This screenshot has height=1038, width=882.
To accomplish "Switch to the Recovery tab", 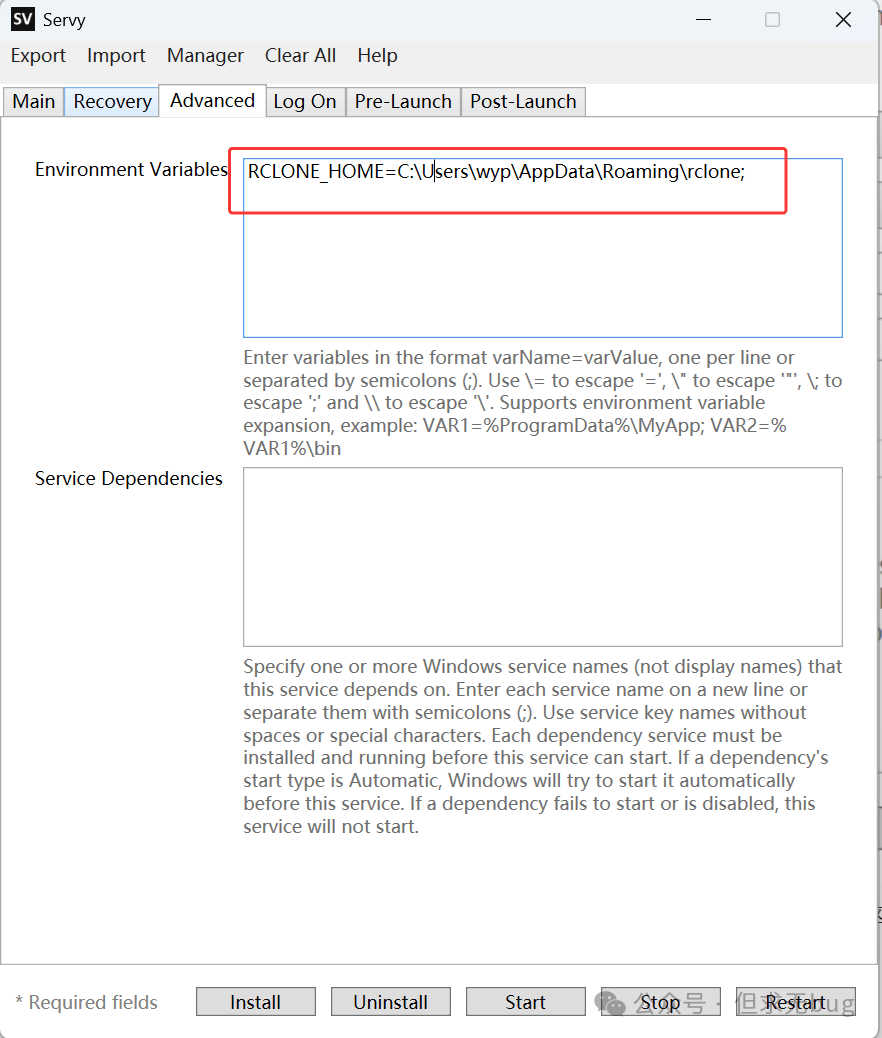I will (x=112, y=102).
